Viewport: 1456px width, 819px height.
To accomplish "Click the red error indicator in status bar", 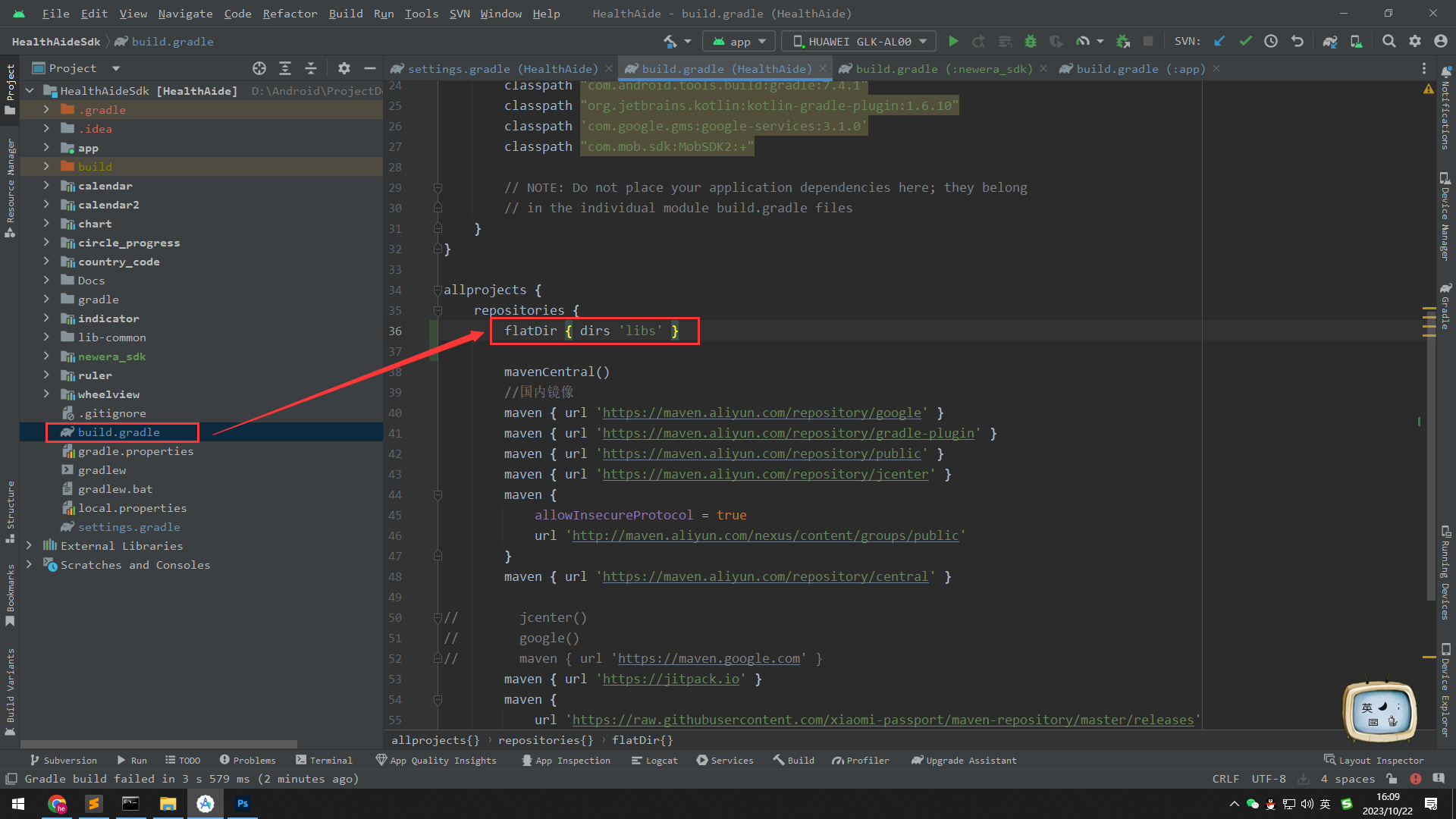I will [x=1415, y=779].
